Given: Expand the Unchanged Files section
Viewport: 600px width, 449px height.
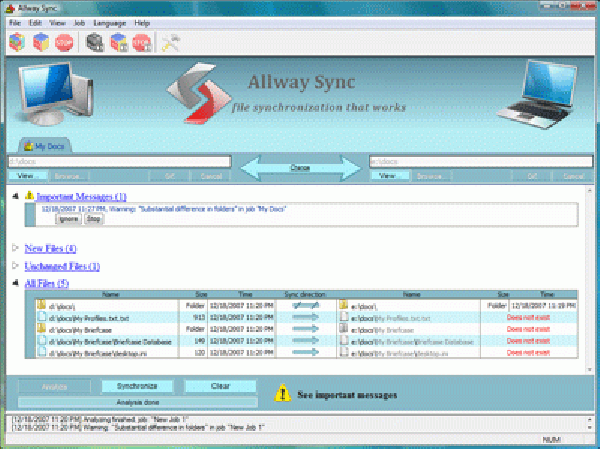Looking at the screenshot, I should click(x=15, y=266).
